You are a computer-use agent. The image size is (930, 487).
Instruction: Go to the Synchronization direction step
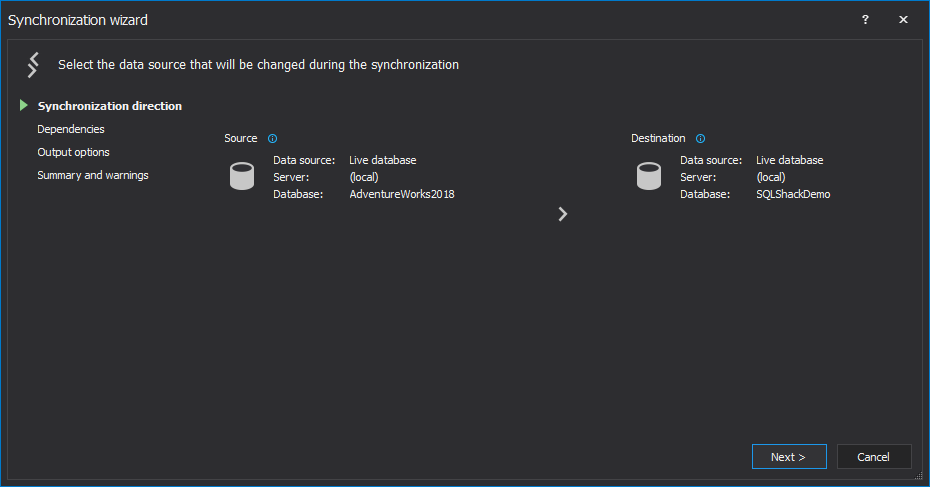(110, 106)
